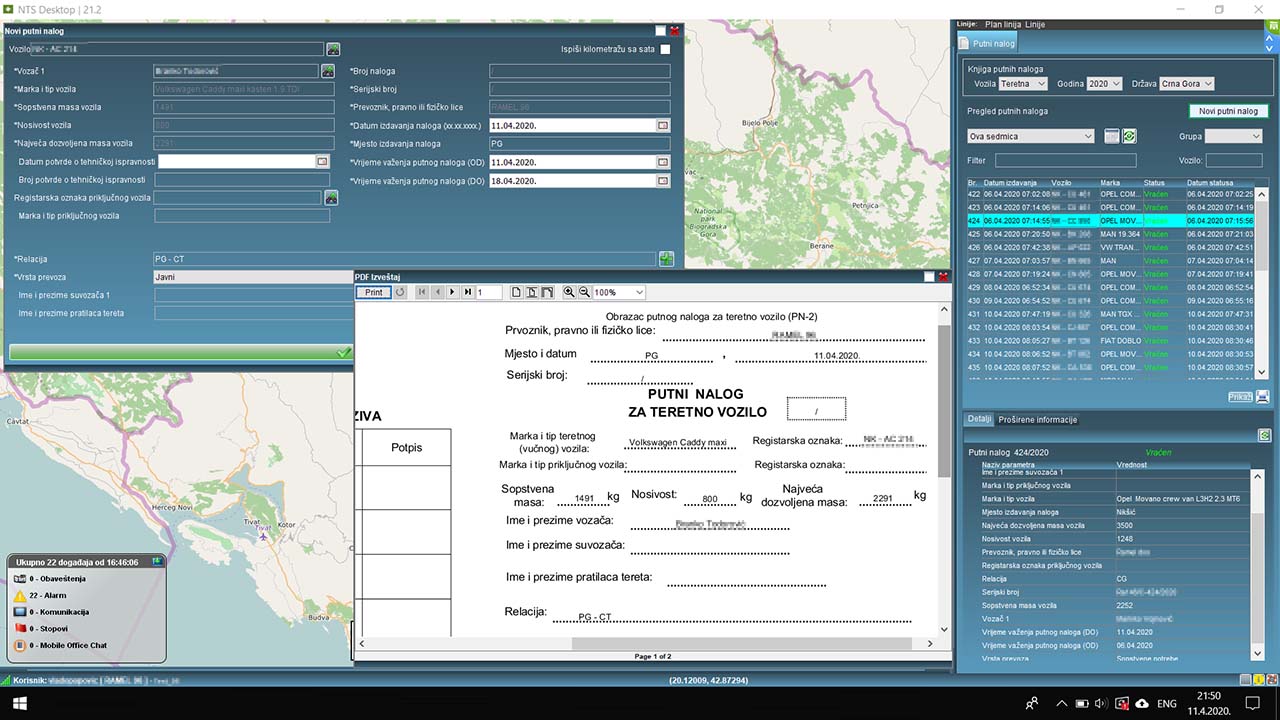Switch to Proširene informacije tab
The image size is (1280, 720).
click(x=1037, y=420)
